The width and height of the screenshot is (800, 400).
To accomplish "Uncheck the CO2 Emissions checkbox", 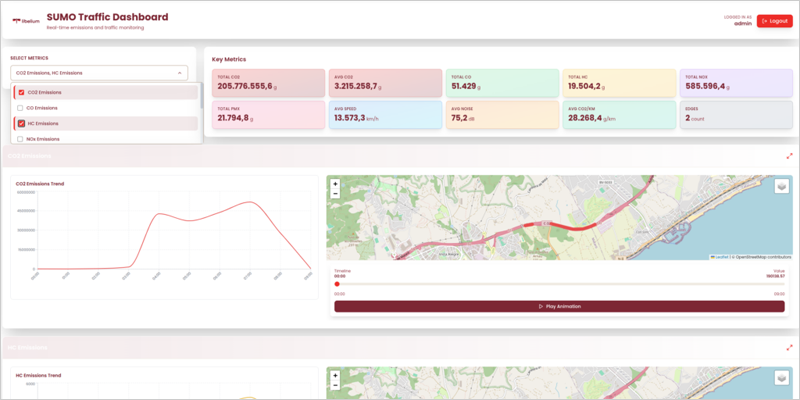I will point(21,92).
